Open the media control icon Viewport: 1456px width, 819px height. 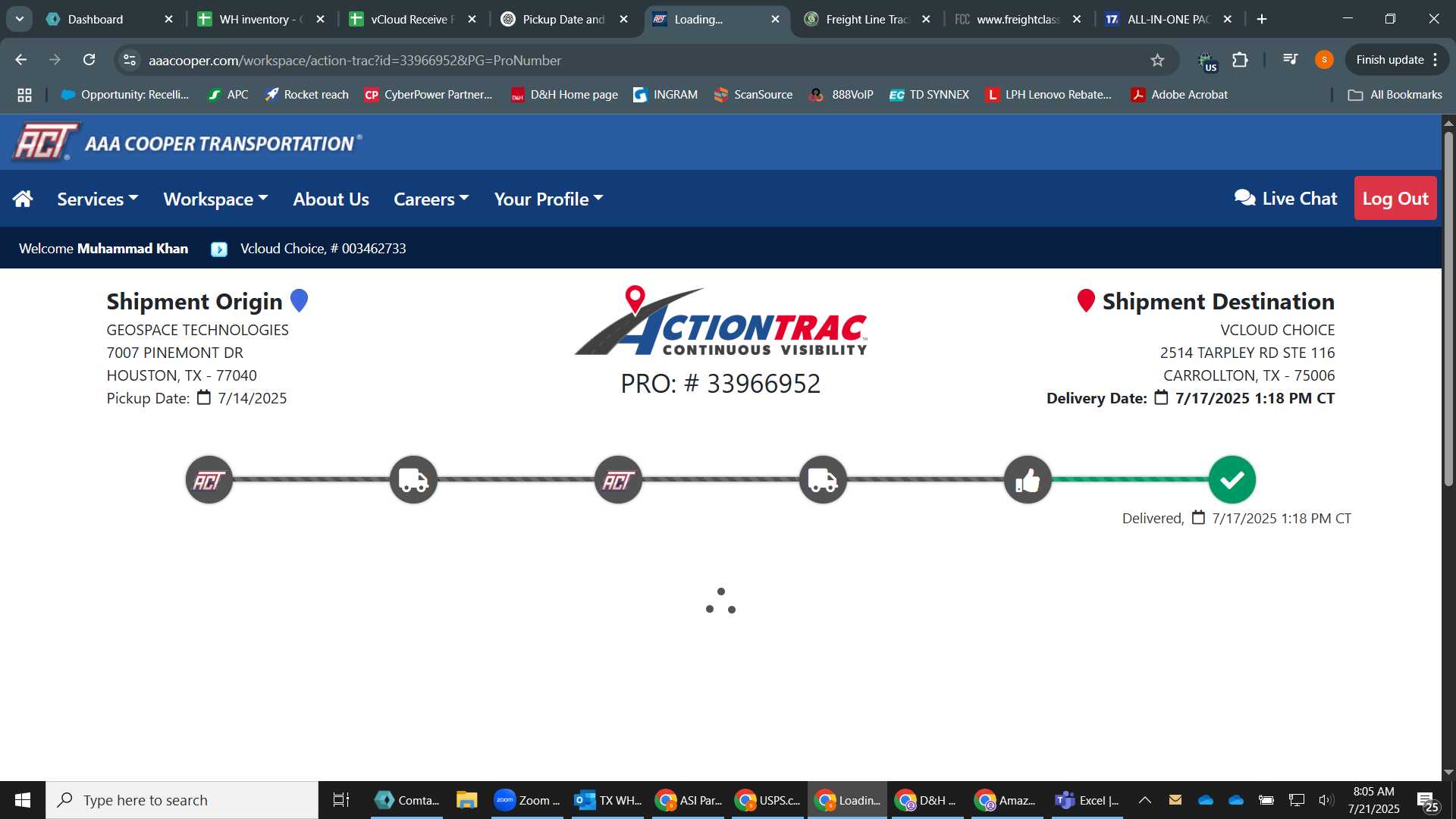point(1290,59)
